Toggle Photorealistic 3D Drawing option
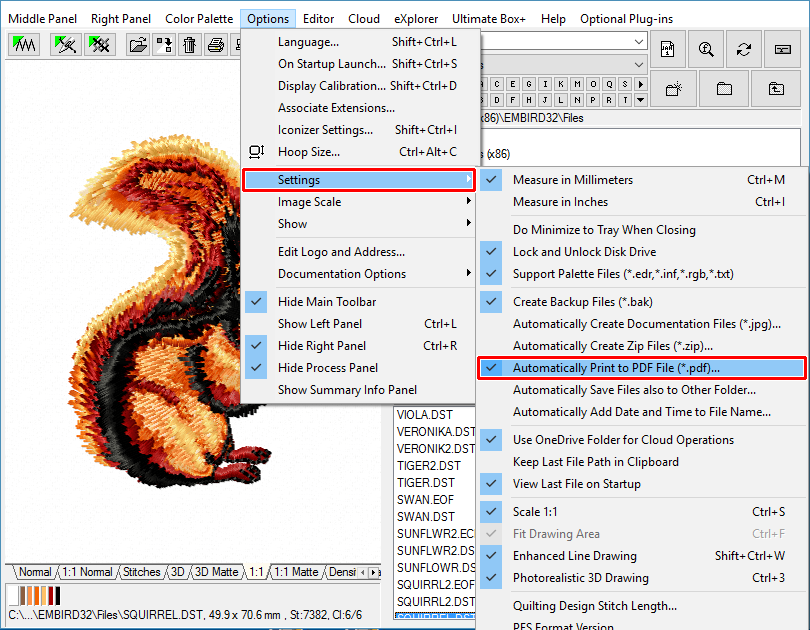 642,578
